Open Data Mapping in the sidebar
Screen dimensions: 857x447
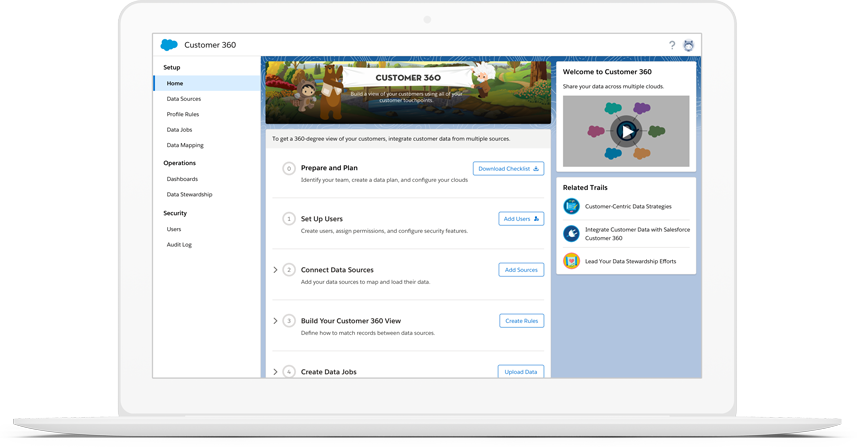(185, 145)
